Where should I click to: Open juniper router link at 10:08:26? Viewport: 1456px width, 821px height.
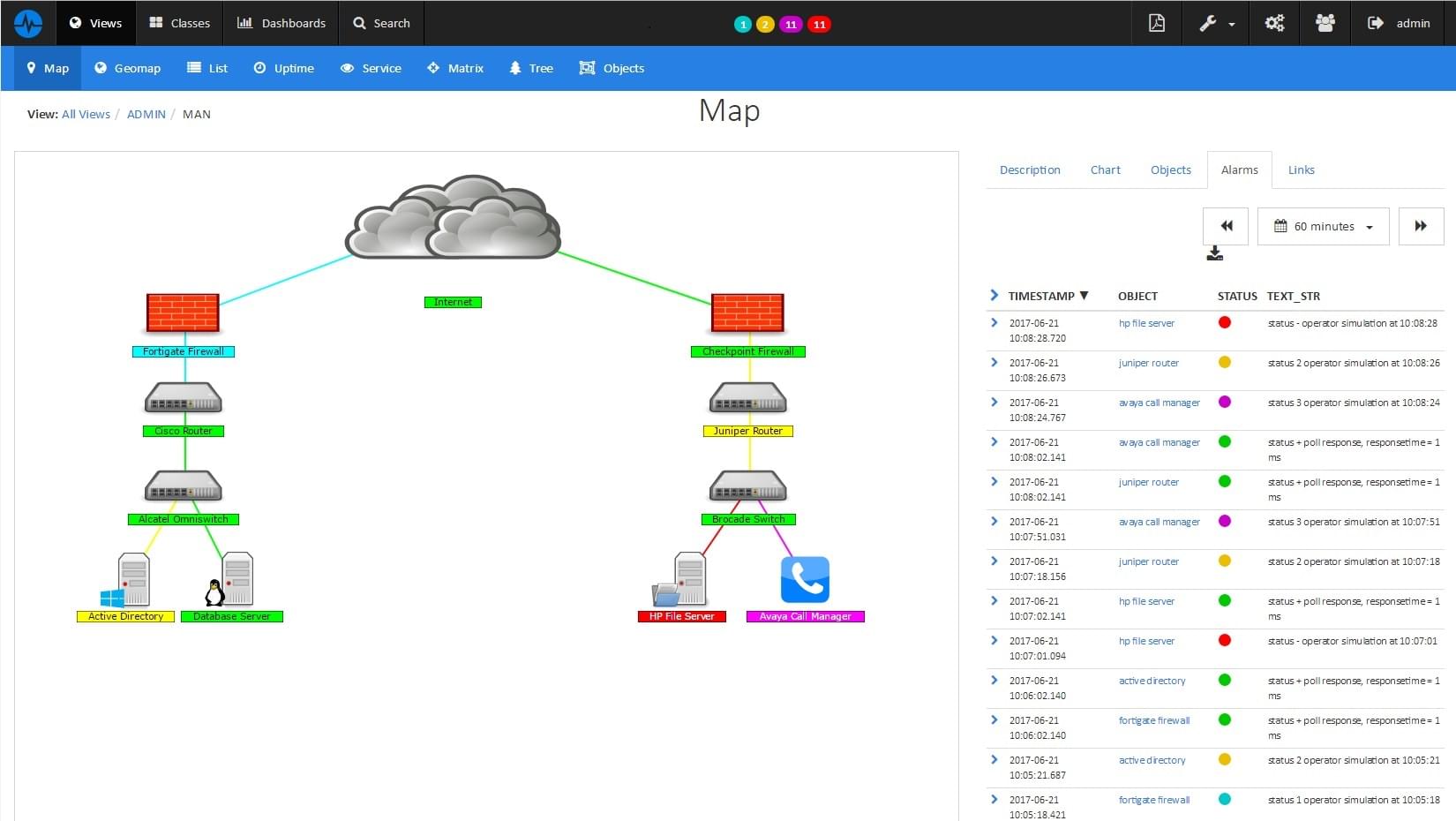click(1148, 363)
